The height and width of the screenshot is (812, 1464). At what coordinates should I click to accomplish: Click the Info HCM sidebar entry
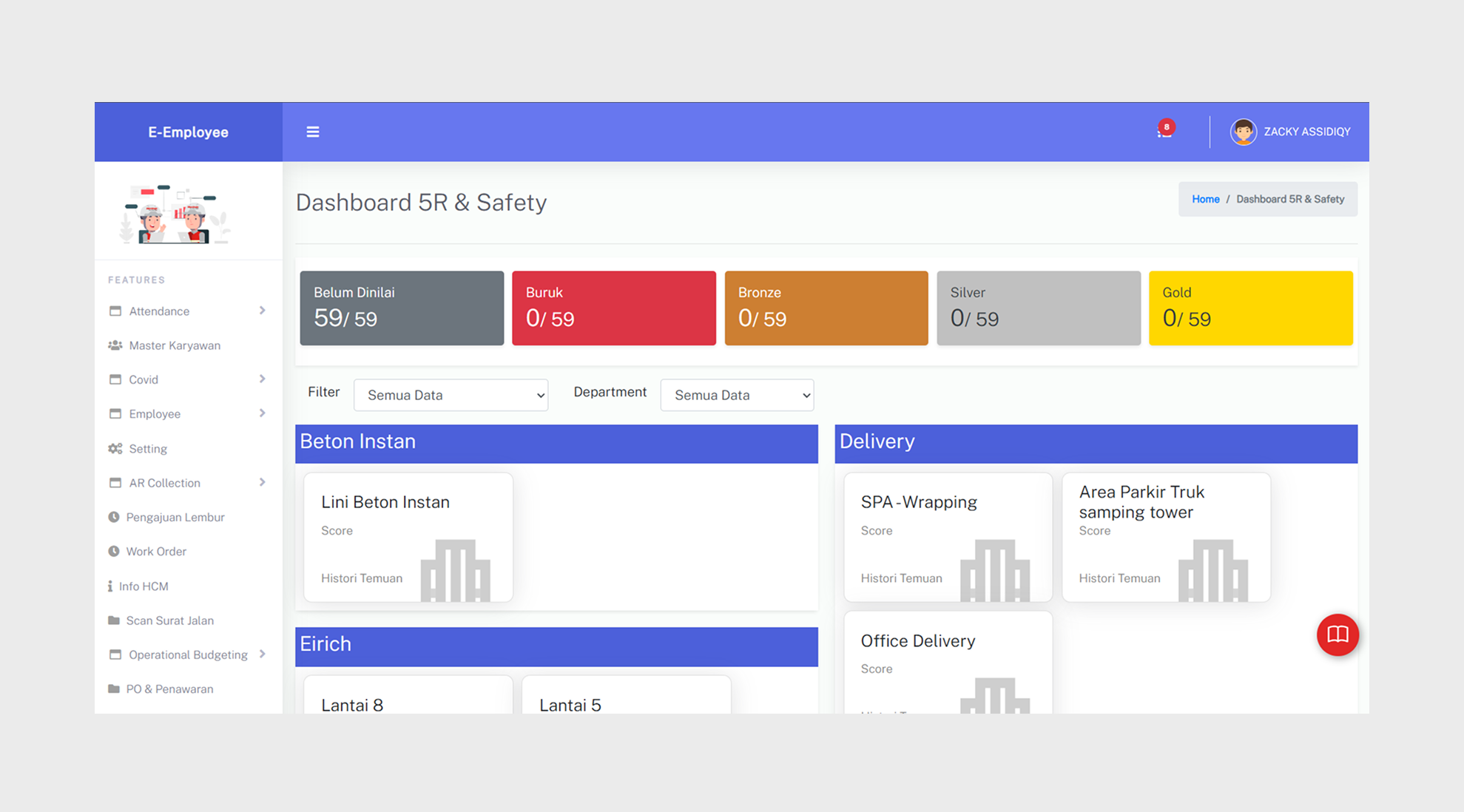tap(144, 586)
